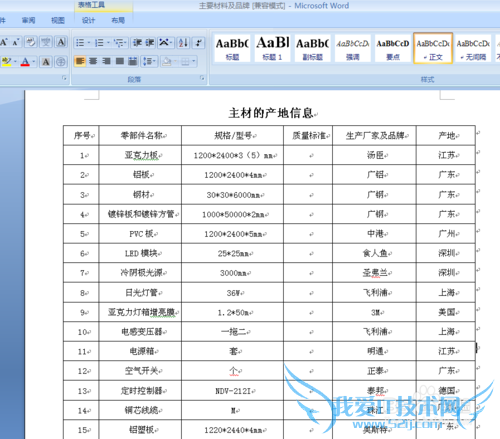Click the 序号 header cell
500x439 pixels.
point(82,136)
